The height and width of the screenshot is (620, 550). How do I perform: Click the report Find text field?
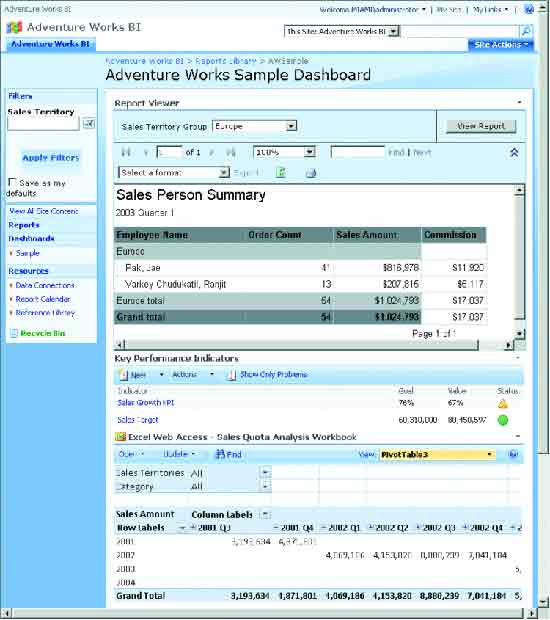coord(357,152)
